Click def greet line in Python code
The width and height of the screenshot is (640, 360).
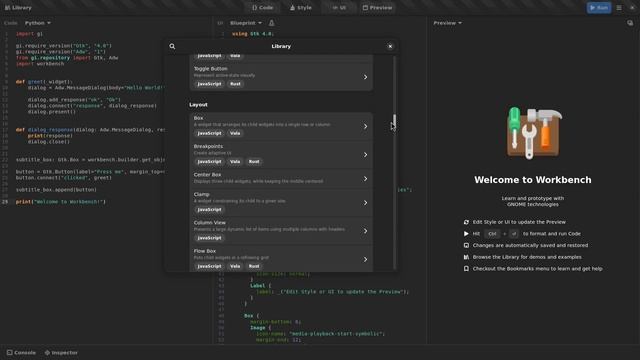pos(44,82)
